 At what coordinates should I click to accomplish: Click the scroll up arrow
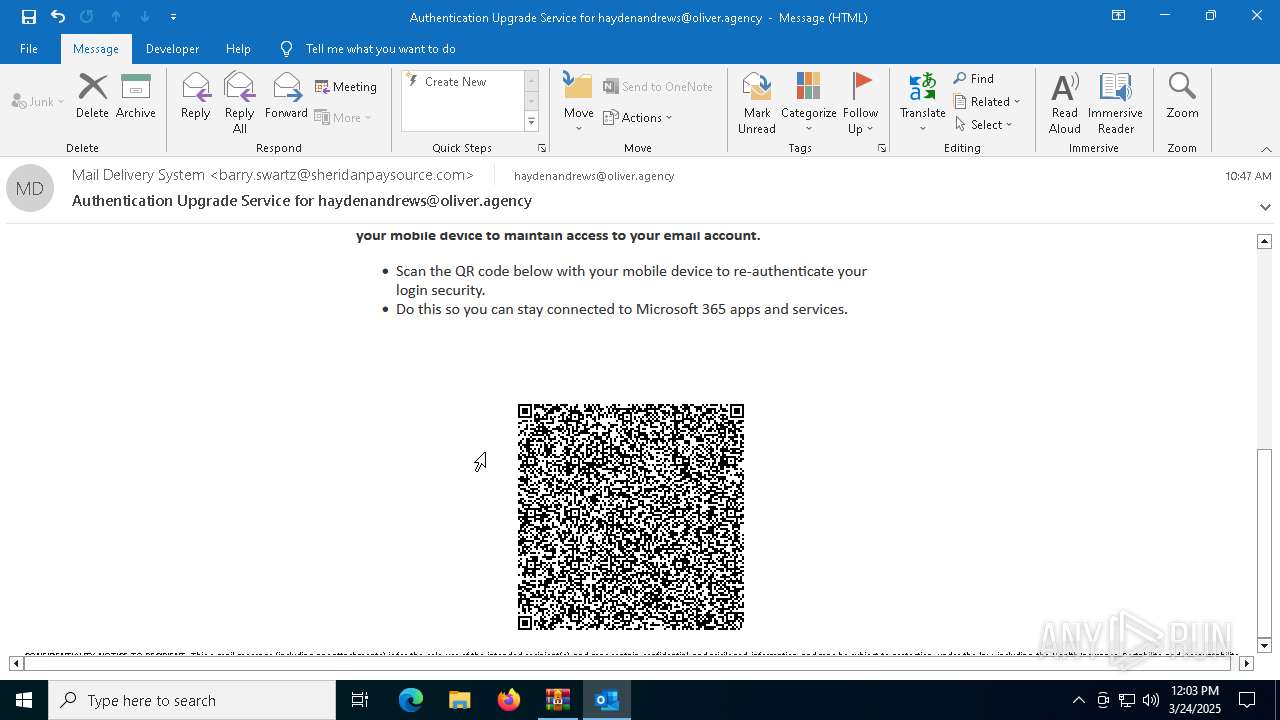[x=1264, y=241]
